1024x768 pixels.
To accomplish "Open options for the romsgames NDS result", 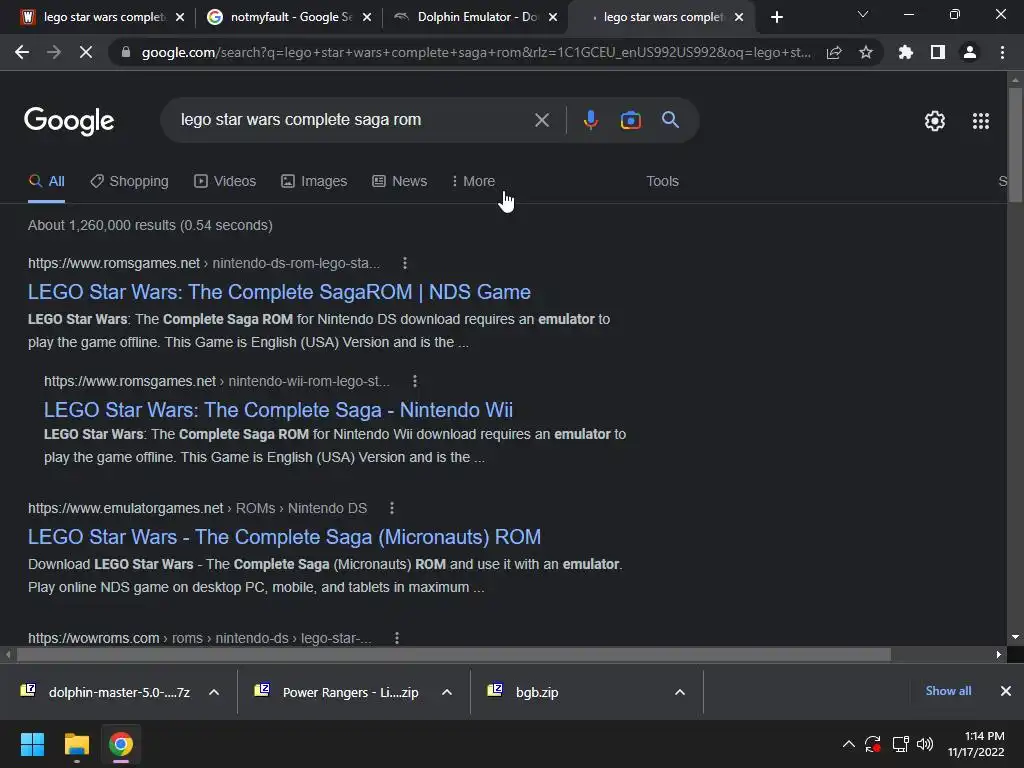I will pyautogui.click(x=405, y=263).
